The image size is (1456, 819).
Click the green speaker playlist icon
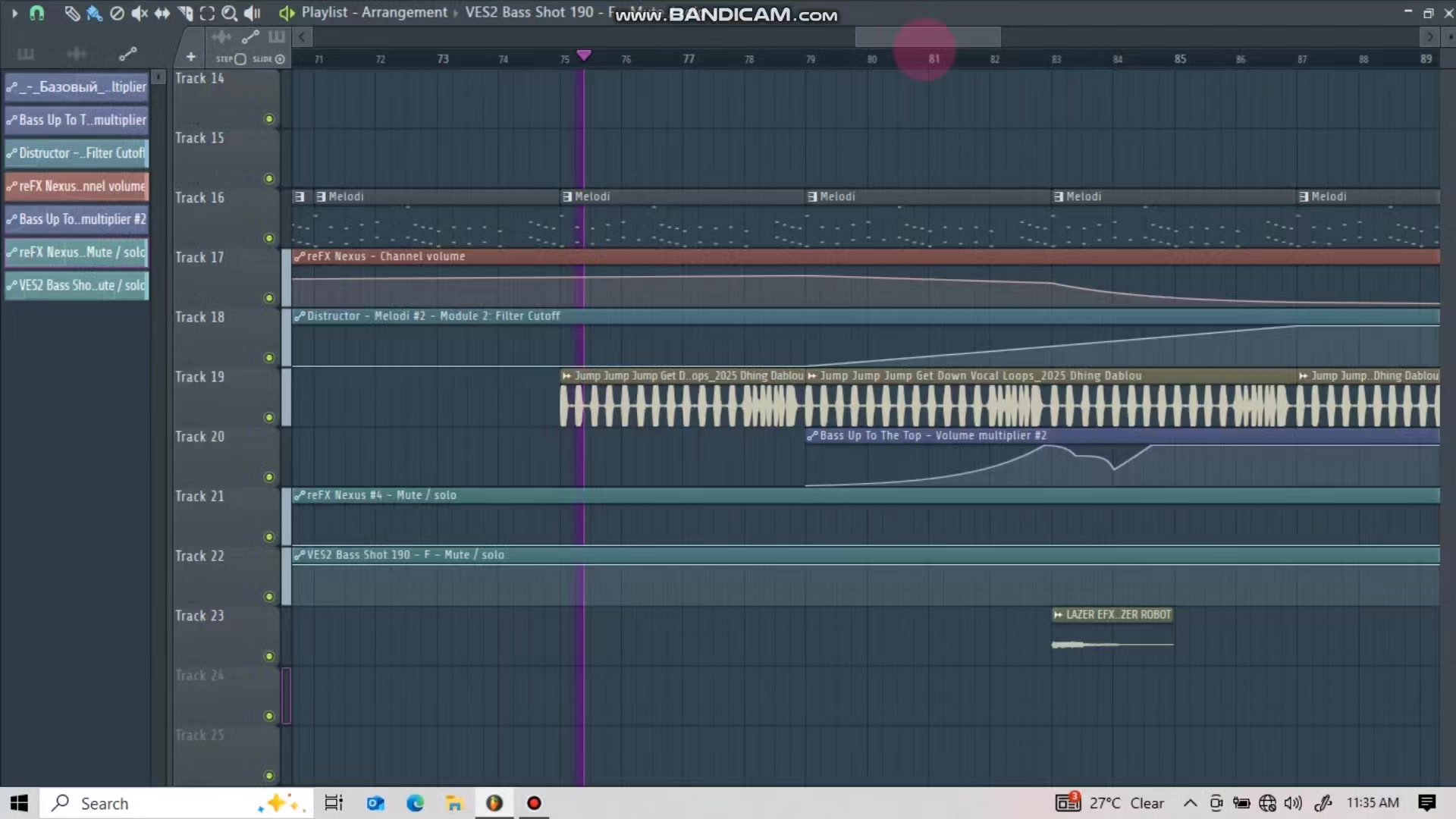pos(287,13)
